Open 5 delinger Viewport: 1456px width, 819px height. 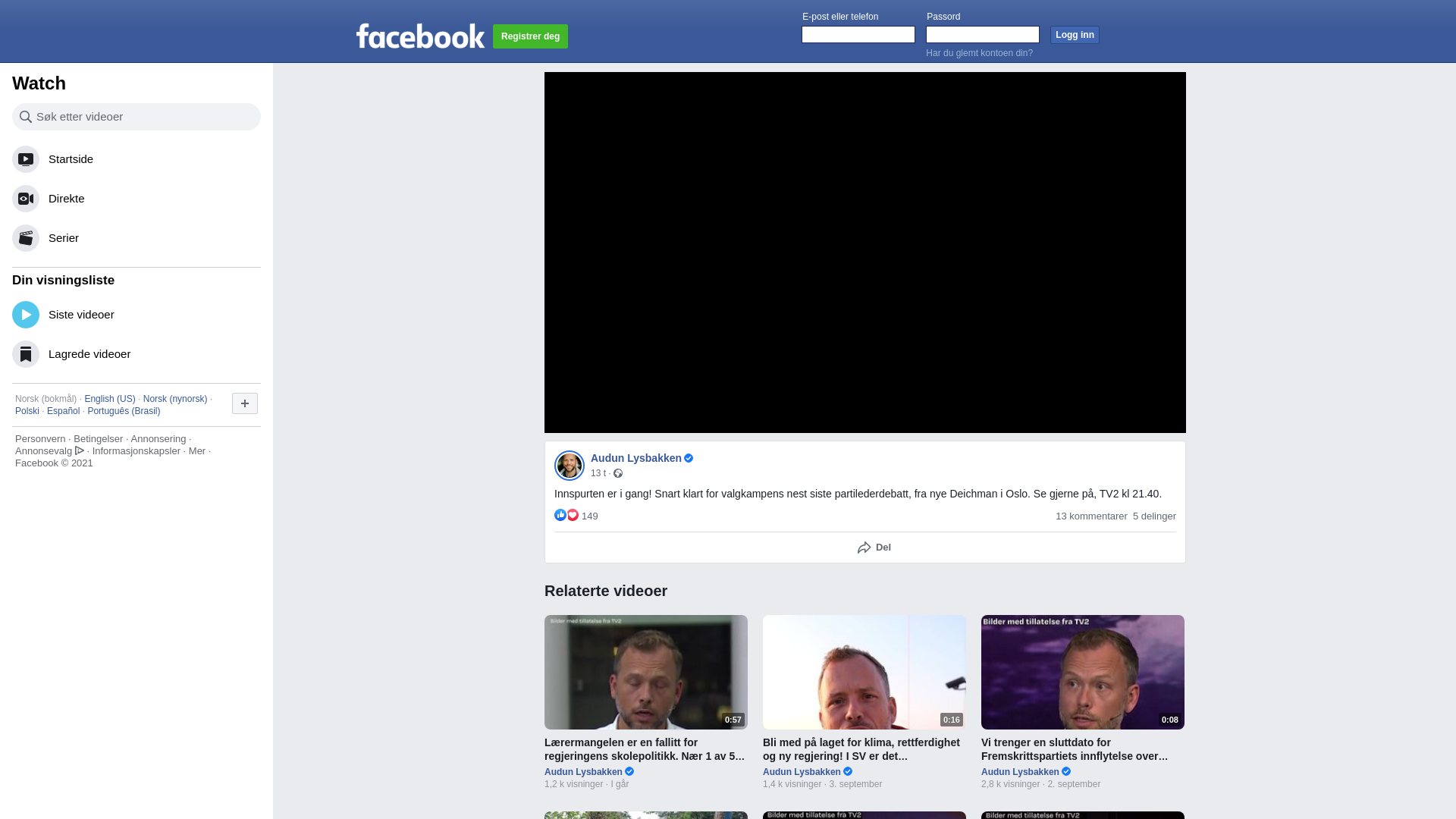pos(1154,516)
